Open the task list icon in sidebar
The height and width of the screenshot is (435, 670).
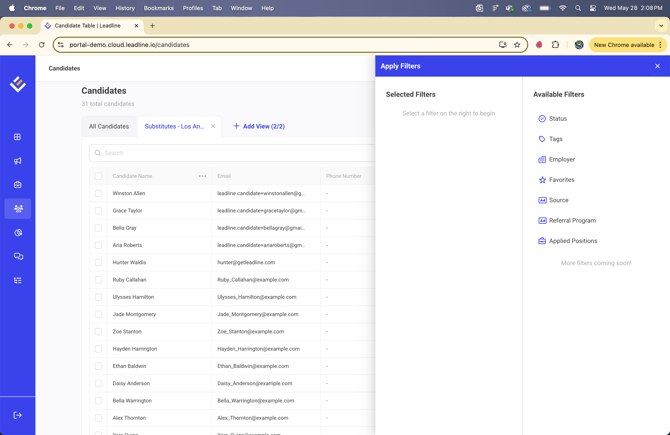click(18, 280)
